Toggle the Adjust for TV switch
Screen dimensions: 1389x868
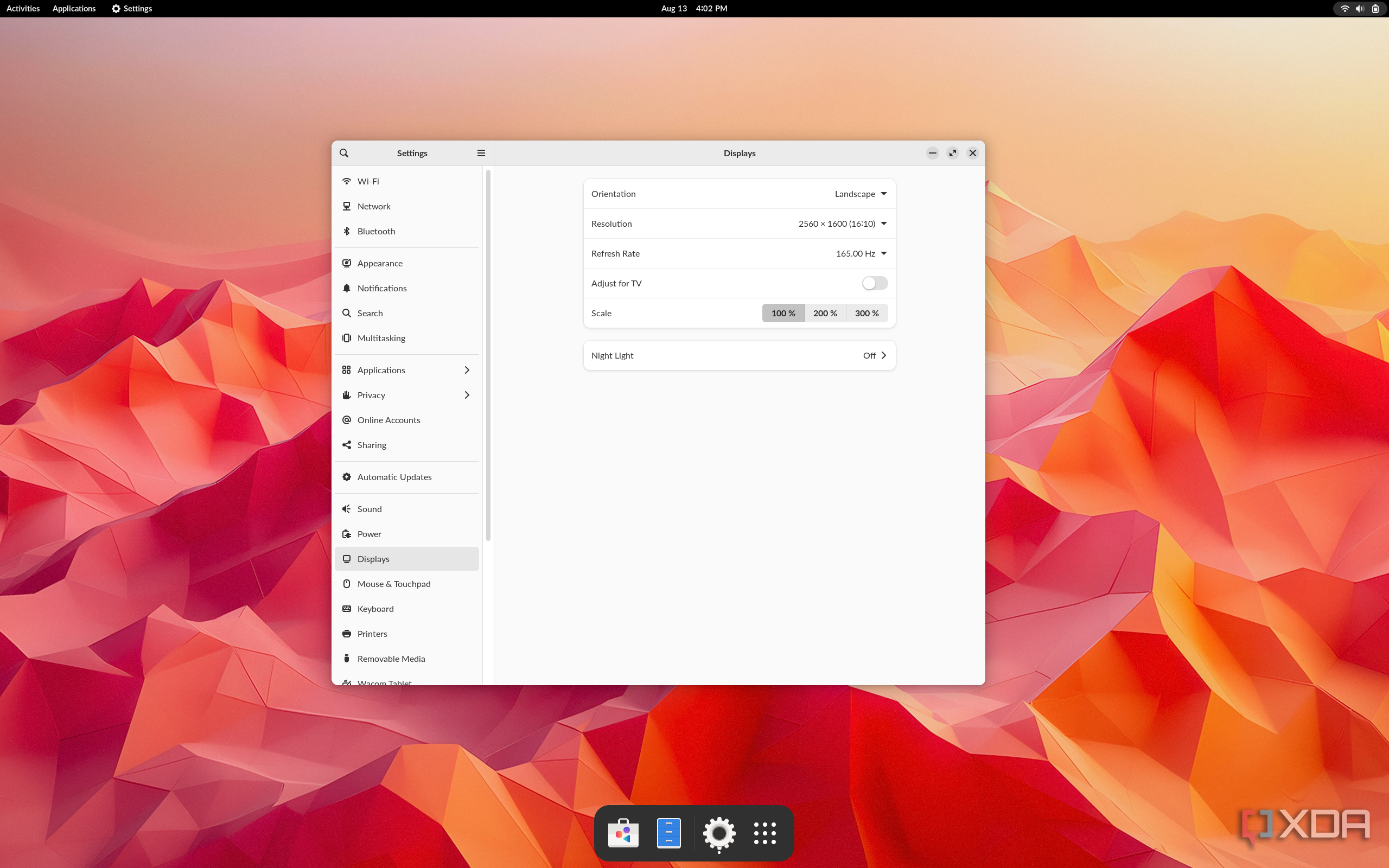(x=875, y=283)
